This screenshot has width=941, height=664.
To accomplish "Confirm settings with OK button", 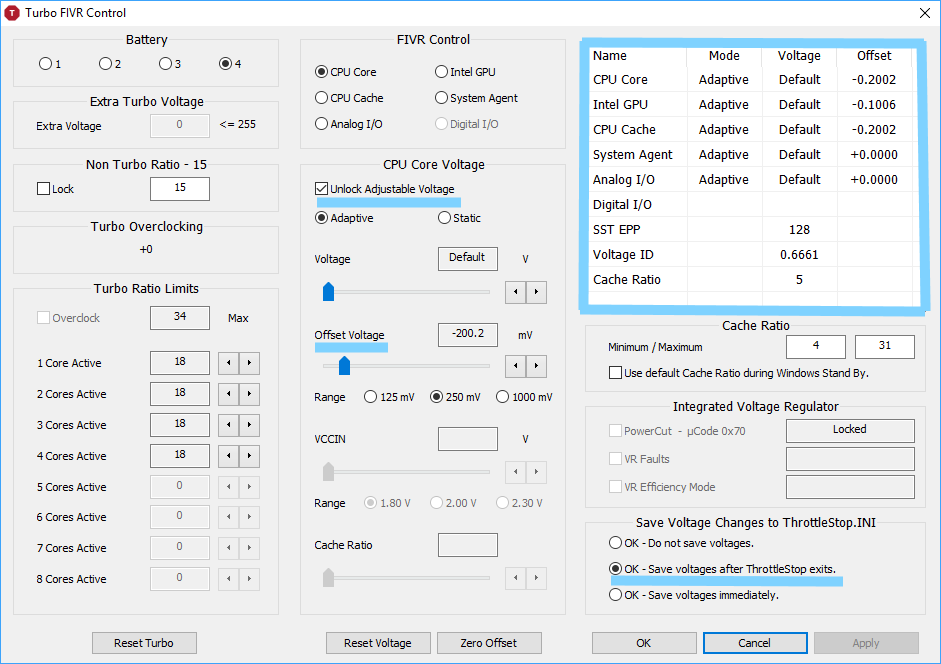I will tap(644, 643).
